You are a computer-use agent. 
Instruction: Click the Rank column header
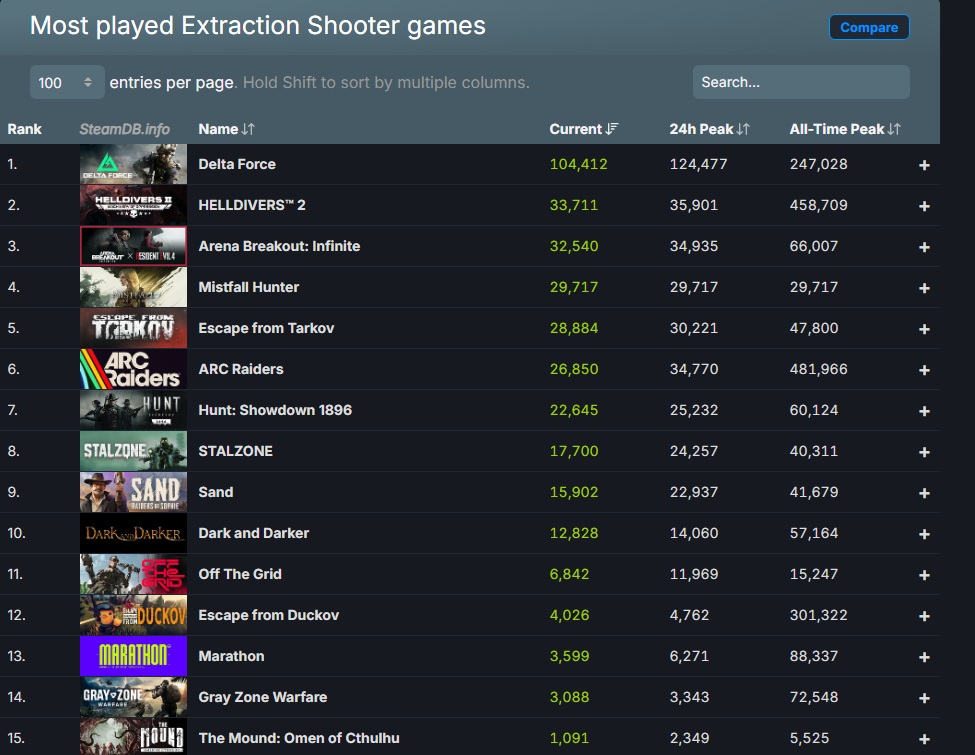click(24, 129)
